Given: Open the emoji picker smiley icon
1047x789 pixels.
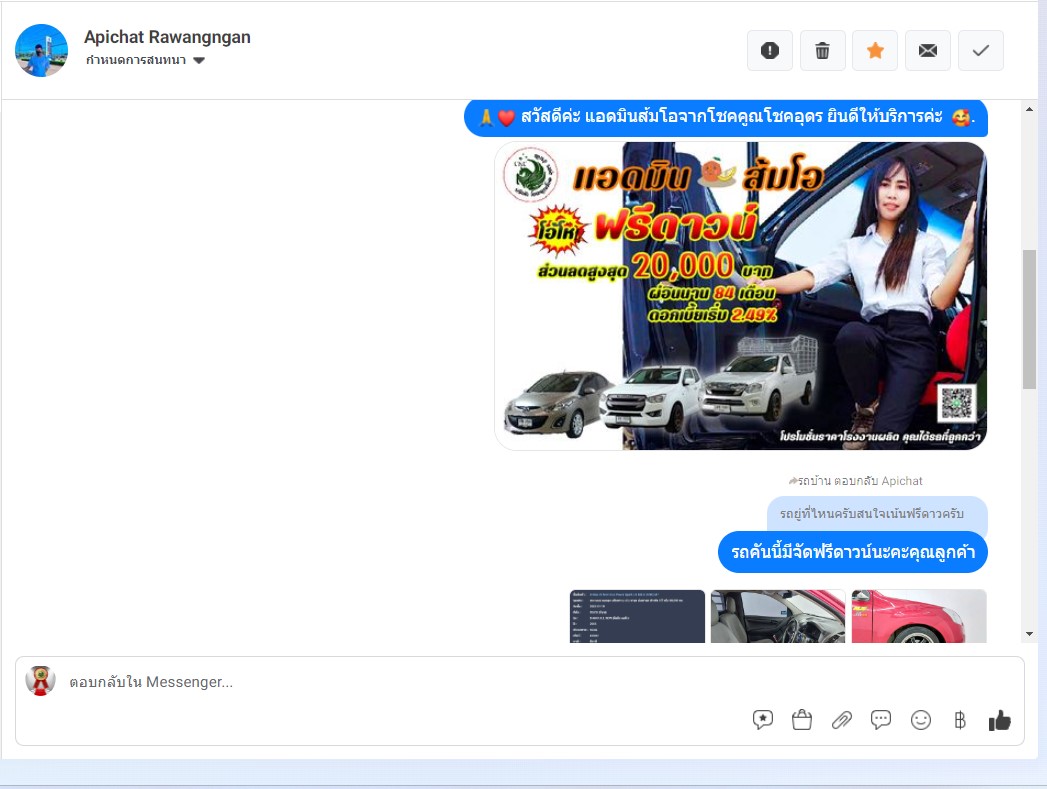Looking at the screenshot, I should pos(920,720).
